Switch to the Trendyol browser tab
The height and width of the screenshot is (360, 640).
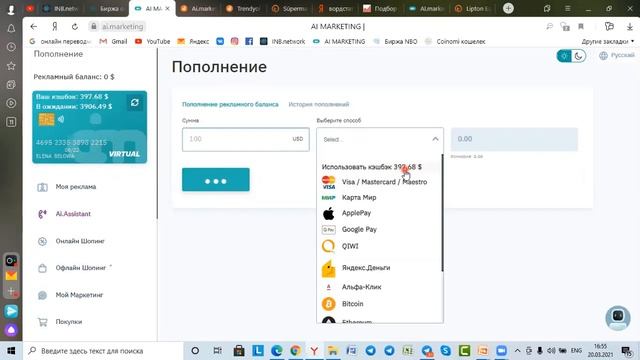243,8
